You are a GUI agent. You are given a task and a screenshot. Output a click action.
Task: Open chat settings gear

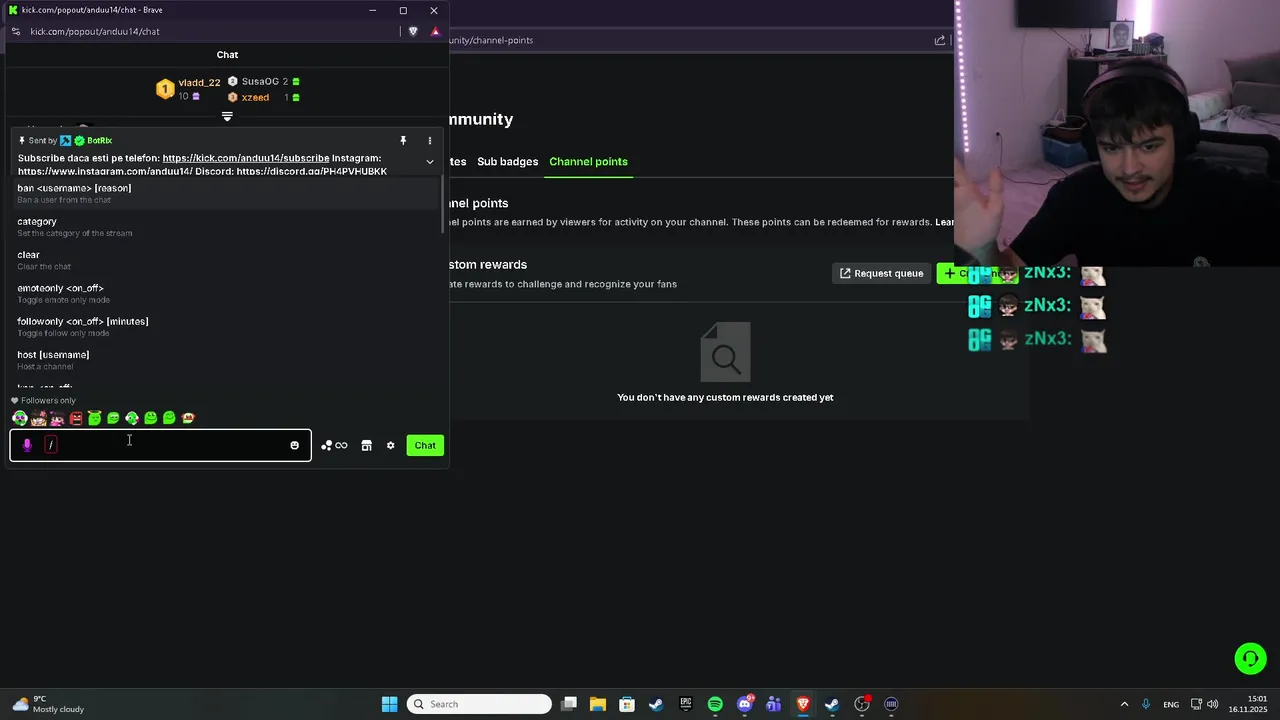coord(390,445)
